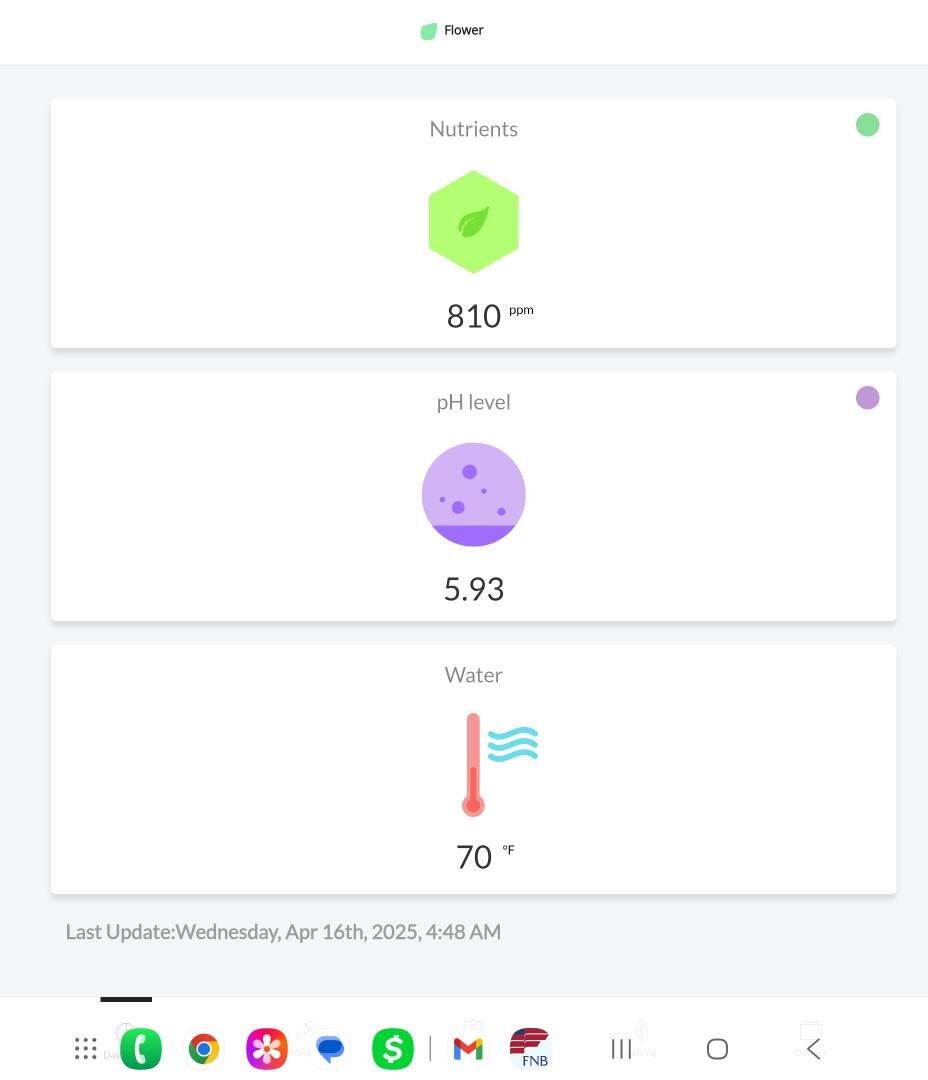This screenshot has width=928, height=1080.
Task: Select the Flower growth stage label
Action: [x=464, y=31]
